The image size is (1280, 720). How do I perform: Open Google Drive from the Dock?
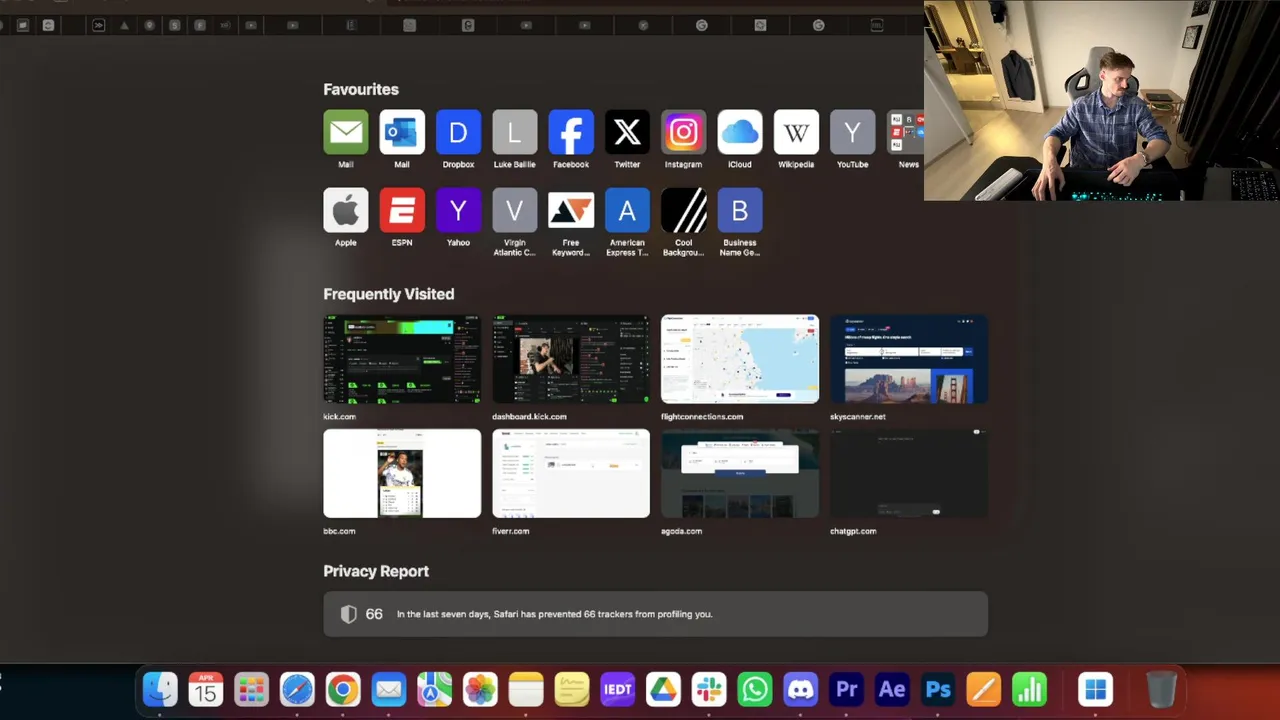663,689
